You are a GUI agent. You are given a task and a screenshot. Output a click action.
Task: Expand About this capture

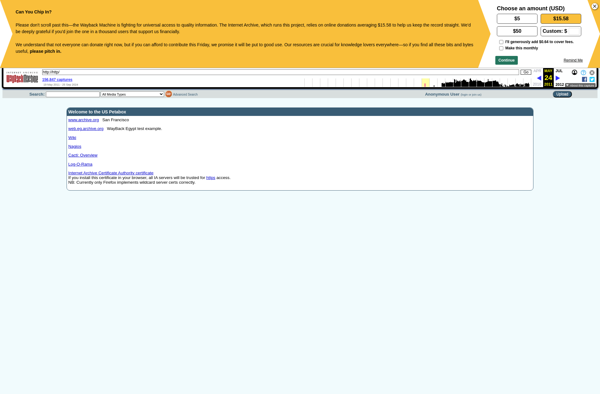tap(580, 85)
